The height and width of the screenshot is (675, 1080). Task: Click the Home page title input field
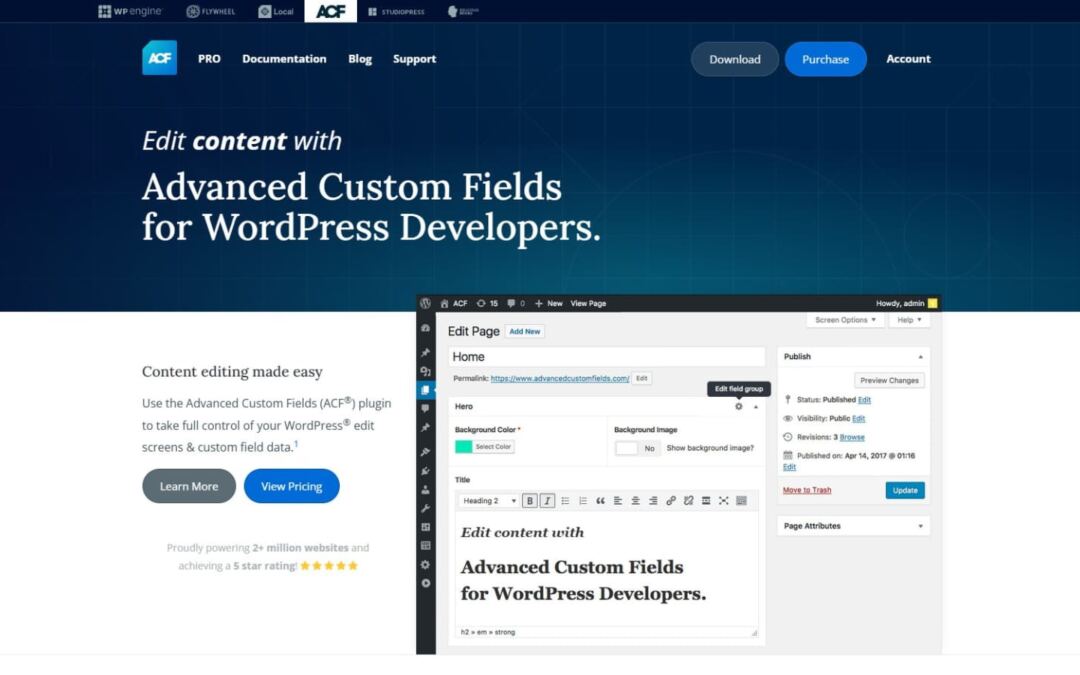pos(605,356)
